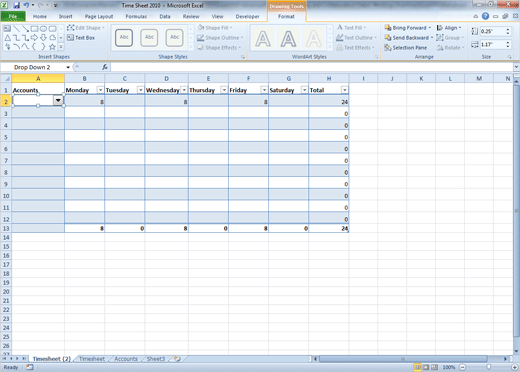Expand the drop down in cell A2
Screen dimensions: 520x372
point(58,100)
